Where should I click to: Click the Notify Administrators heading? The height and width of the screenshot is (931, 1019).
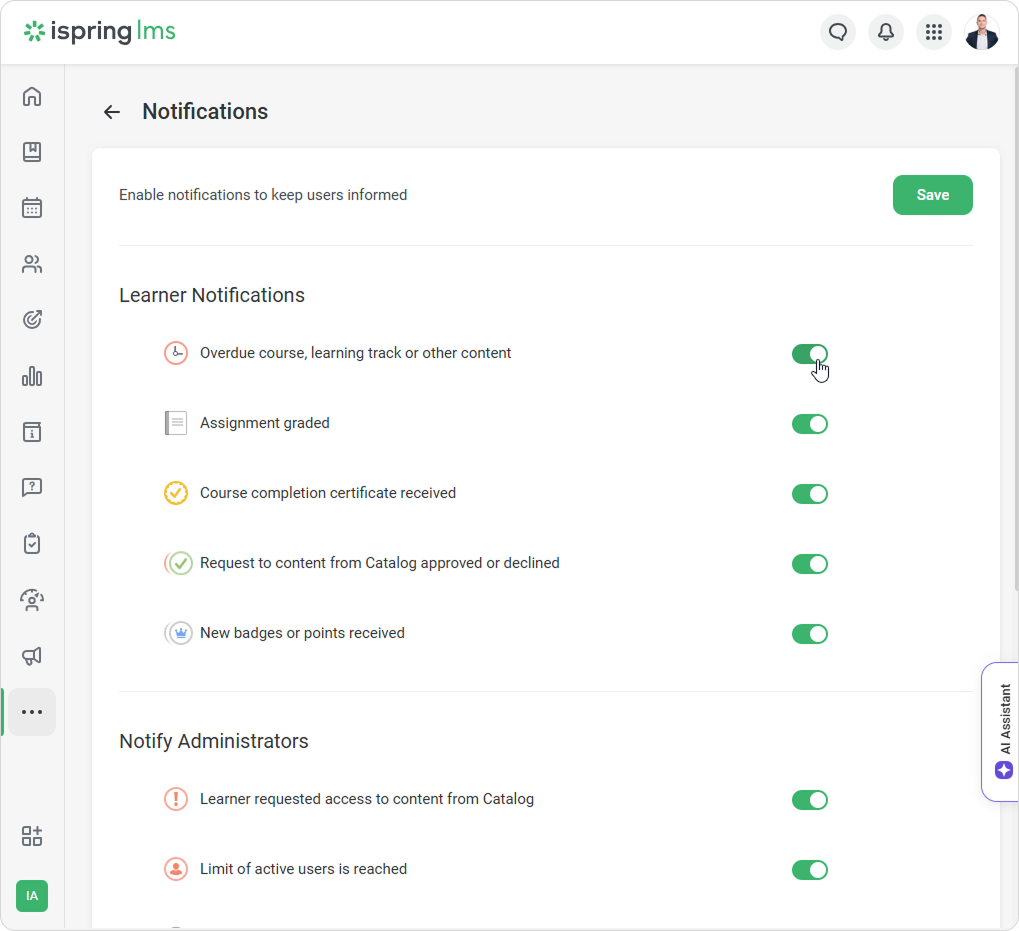[214, 741]
